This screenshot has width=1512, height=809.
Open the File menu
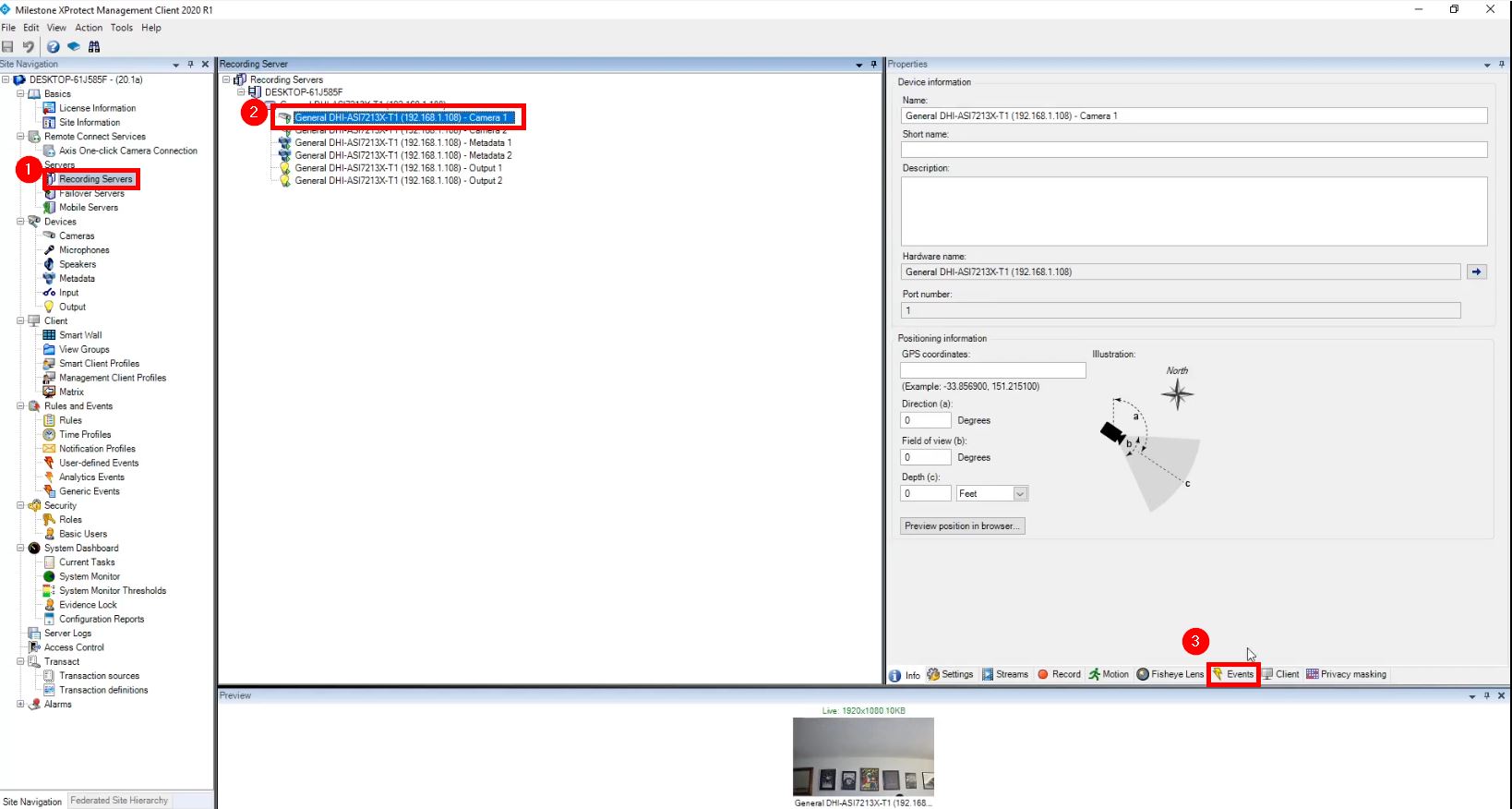point(8,28)
